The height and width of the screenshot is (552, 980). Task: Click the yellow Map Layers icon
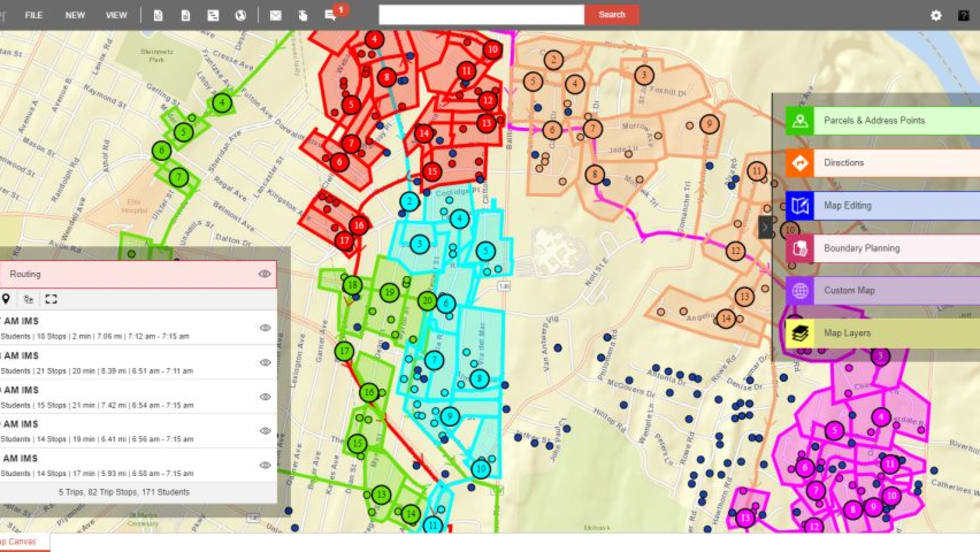click(x=799, y=333)
